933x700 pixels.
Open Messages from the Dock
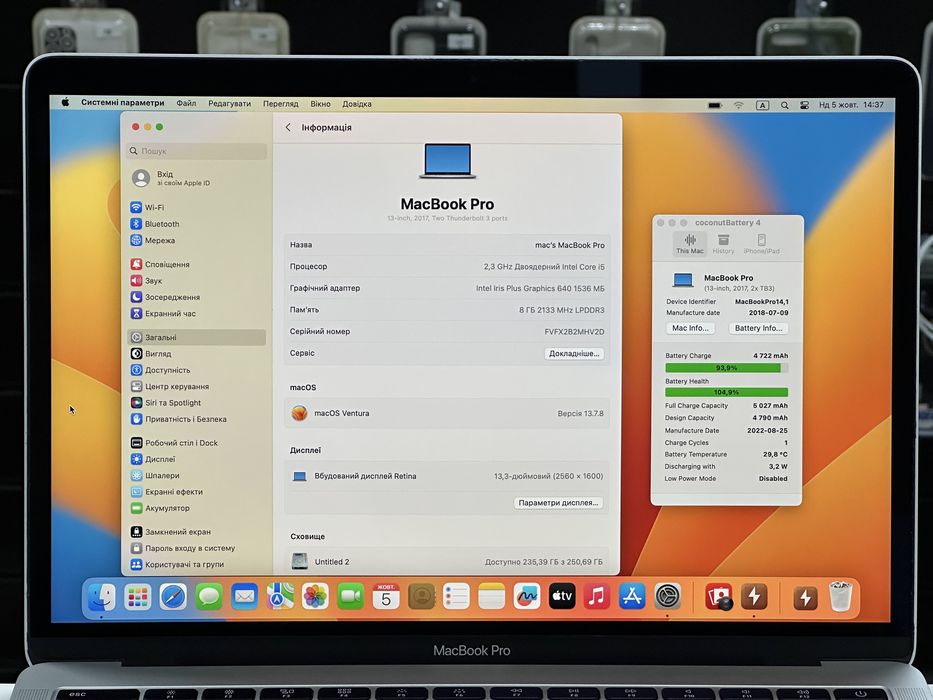(x=209, y=596)
